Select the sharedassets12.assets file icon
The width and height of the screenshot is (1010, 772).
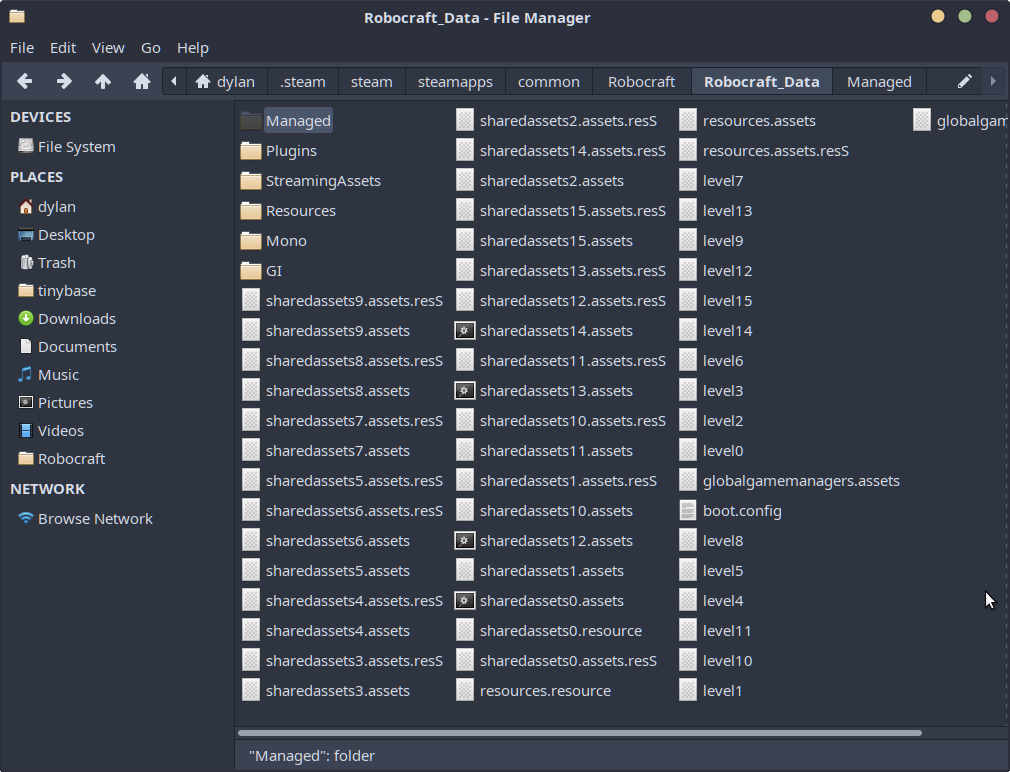pyautogui.click(x=465, y=541)
